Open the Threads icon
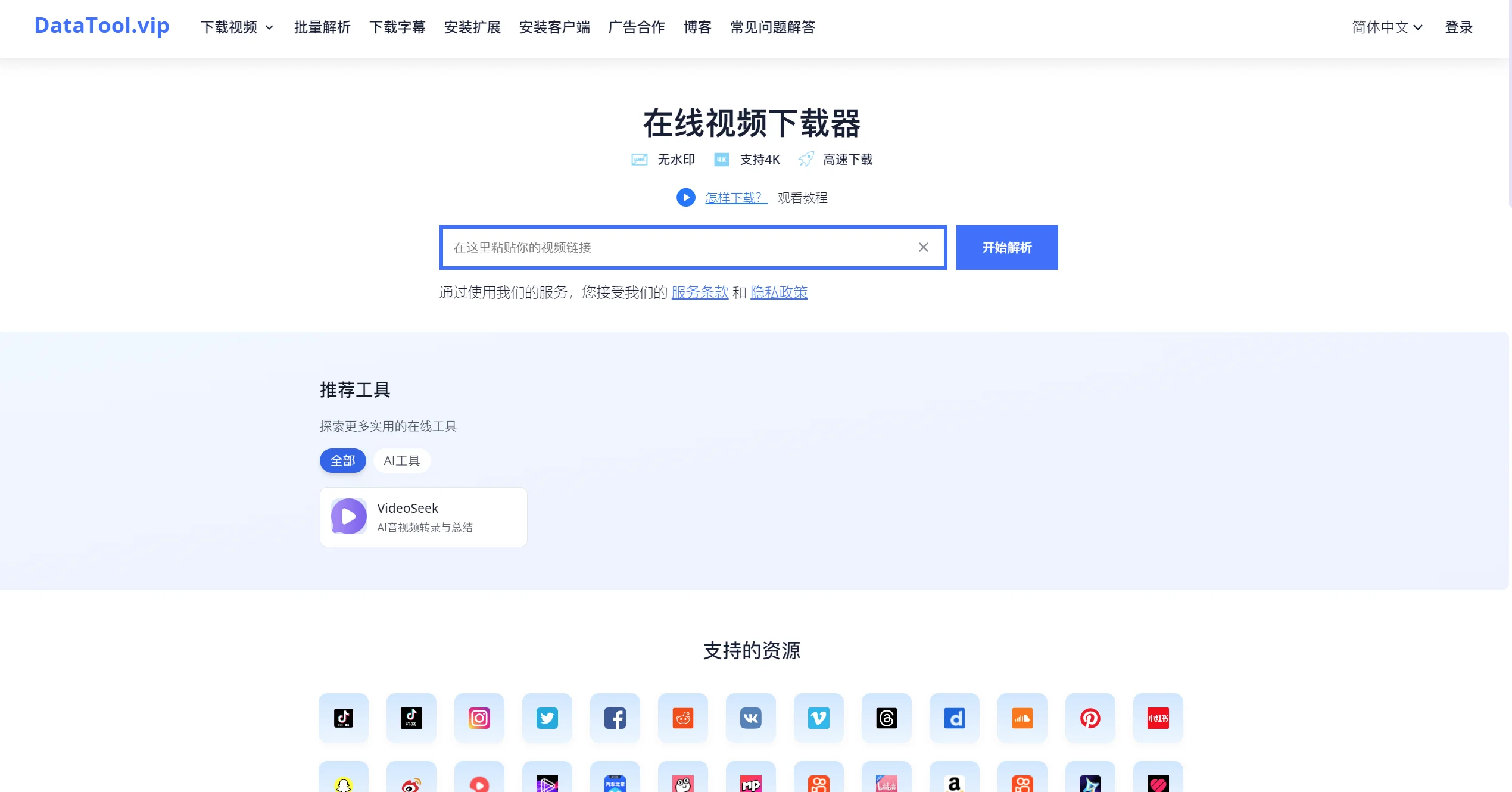The image size is (1512, 792). (x=887, y=718)
